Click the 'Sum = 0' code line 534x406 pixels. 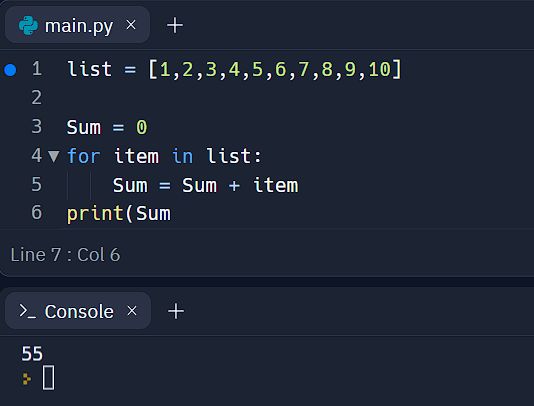click(107, 127)
